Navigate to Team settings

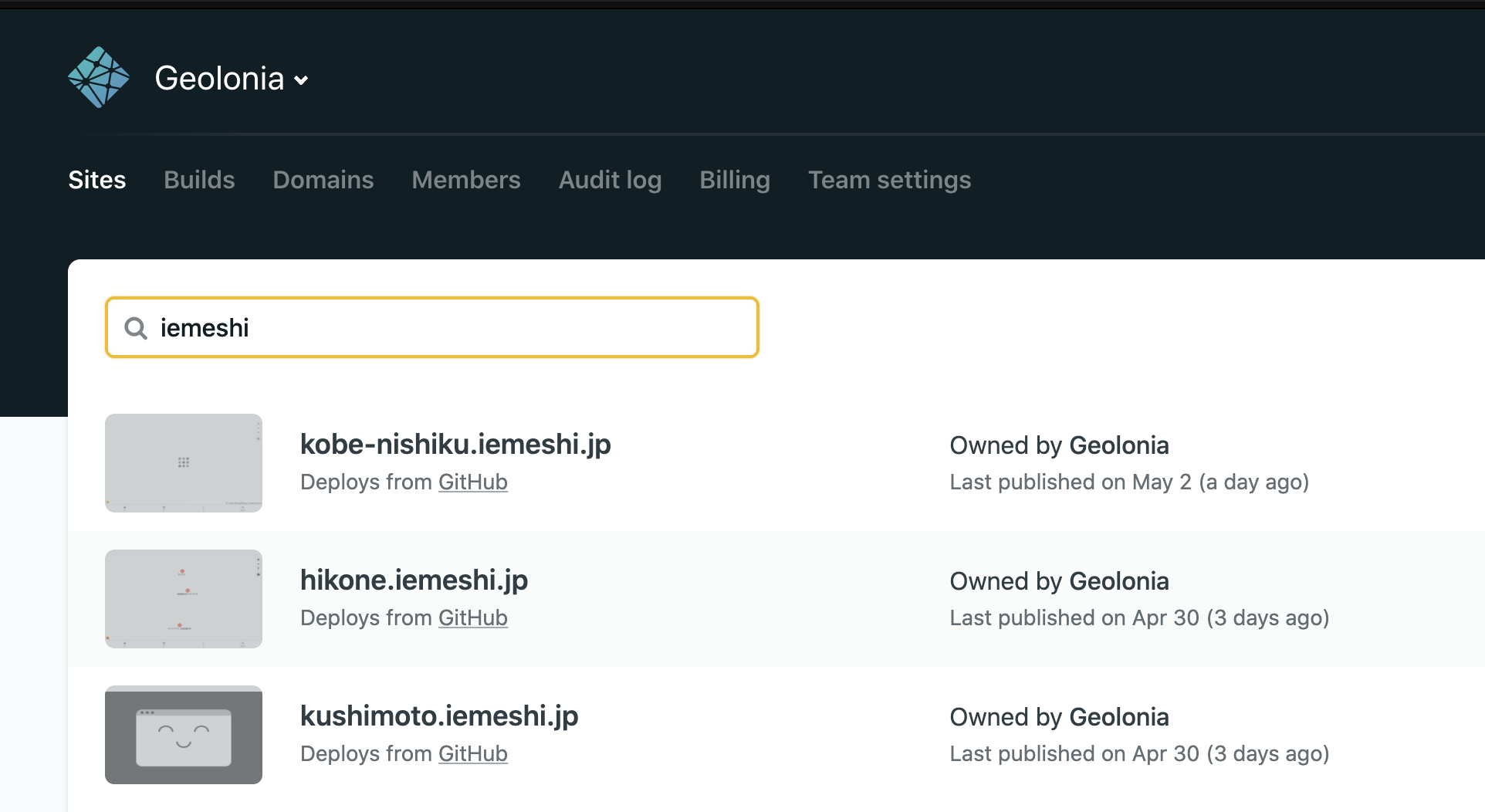[889, 180]
